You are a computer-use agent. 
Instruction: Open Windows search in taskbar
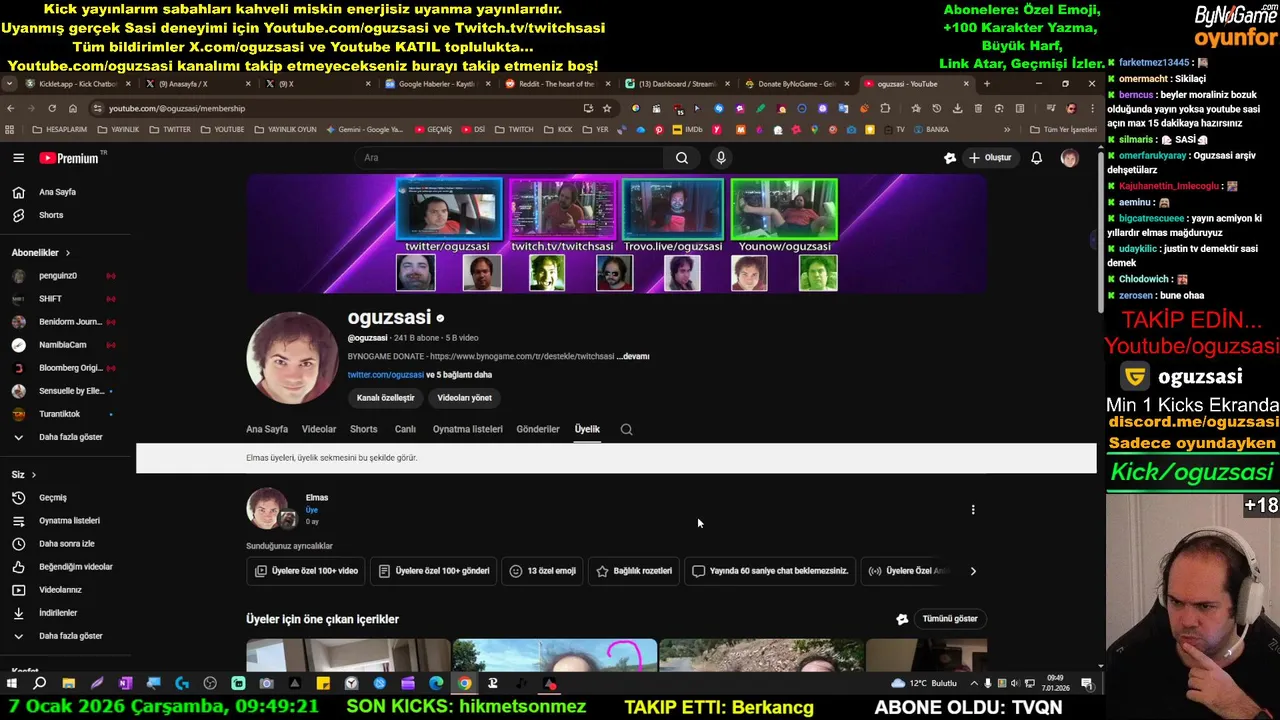[x=40, y=684]
